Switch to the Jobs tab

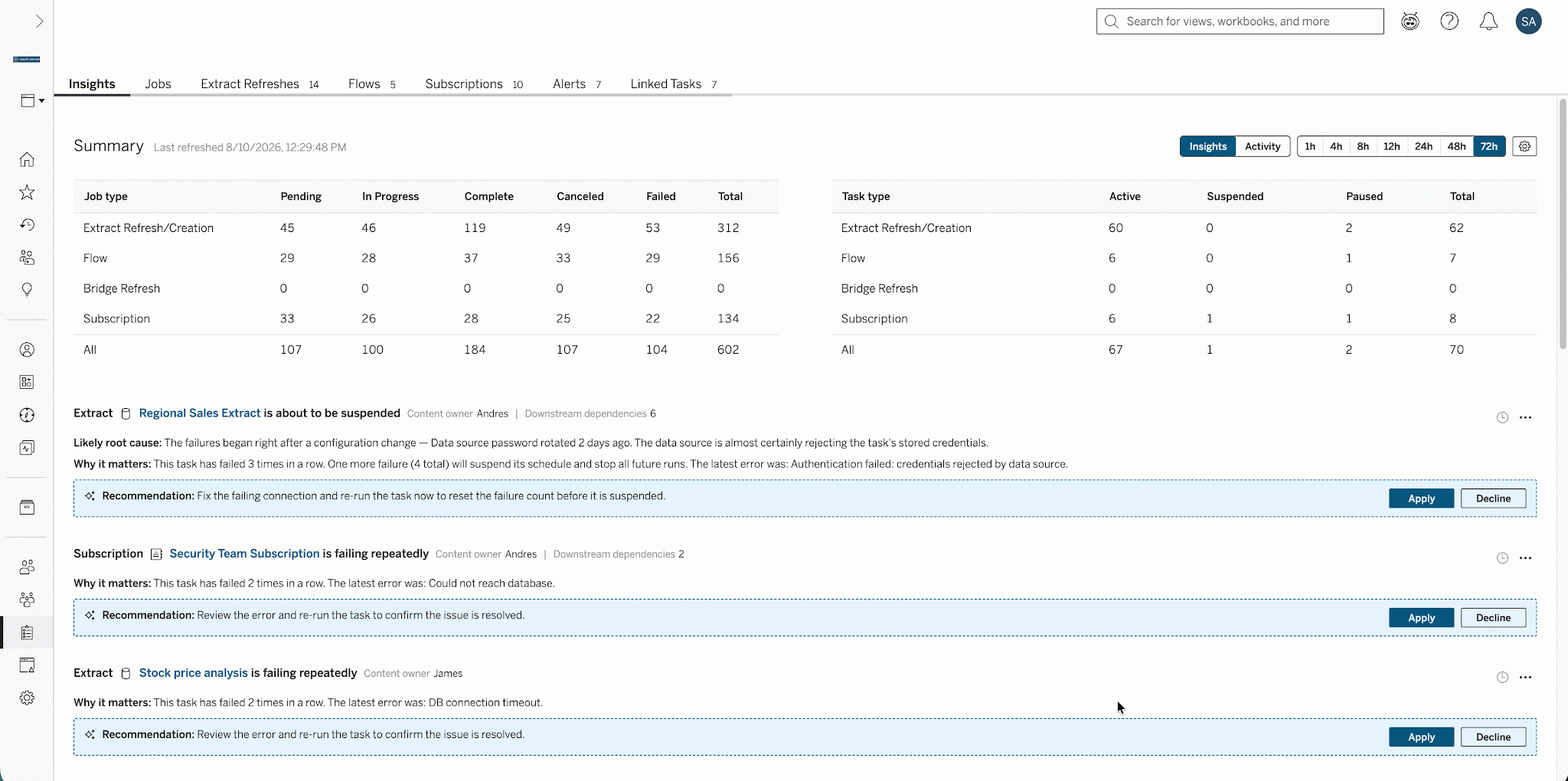coord(158,84)
